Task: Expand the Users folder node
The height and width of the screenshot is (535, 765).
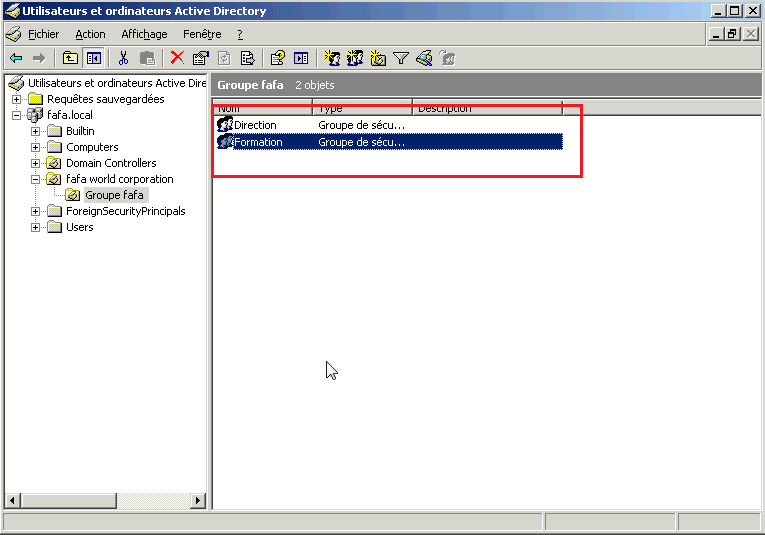Action: coord(35,228)
